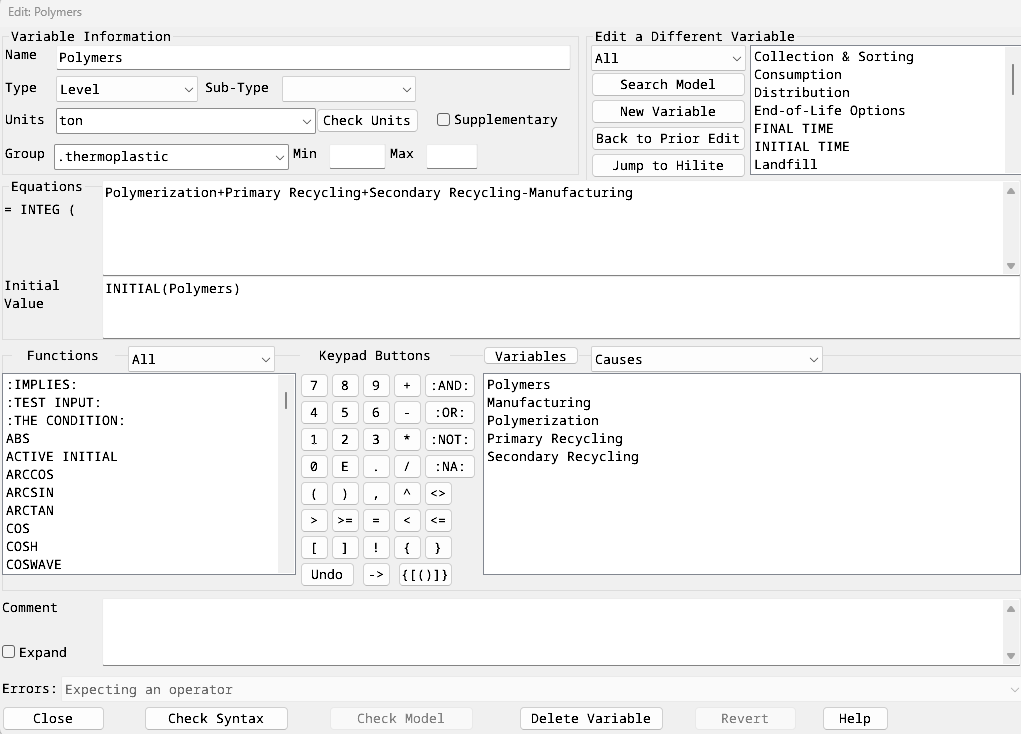Screen dimensions: 1021x734
Task: Open the Sub-Type dropdown
Action: 348,89
